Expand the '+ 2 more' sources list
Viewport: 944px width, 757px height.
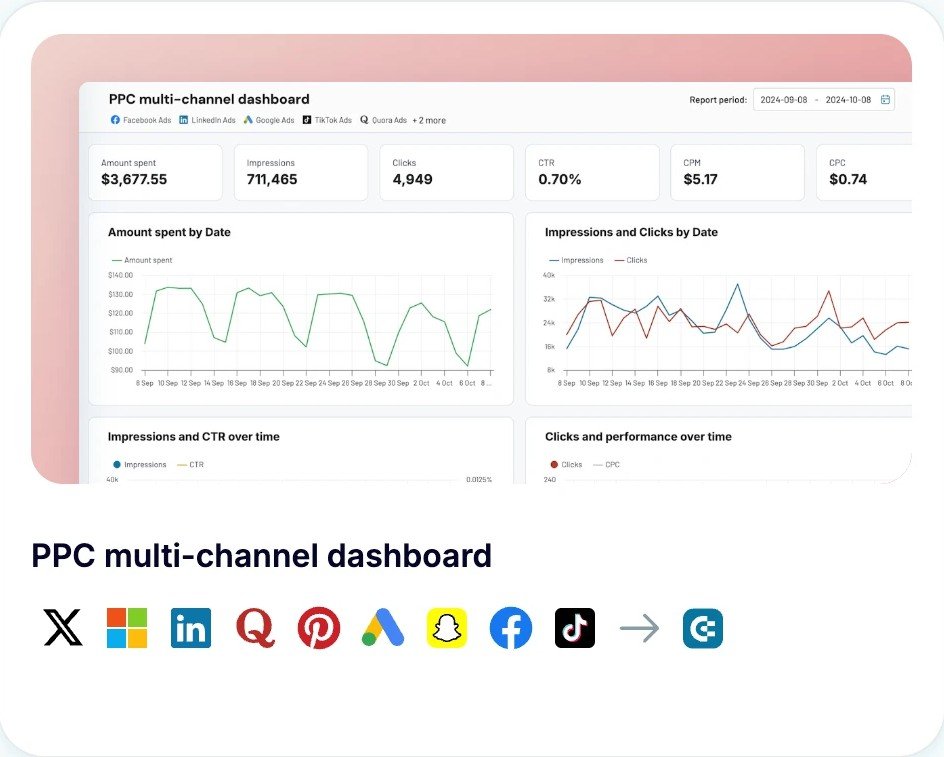(x=428, y=120)
